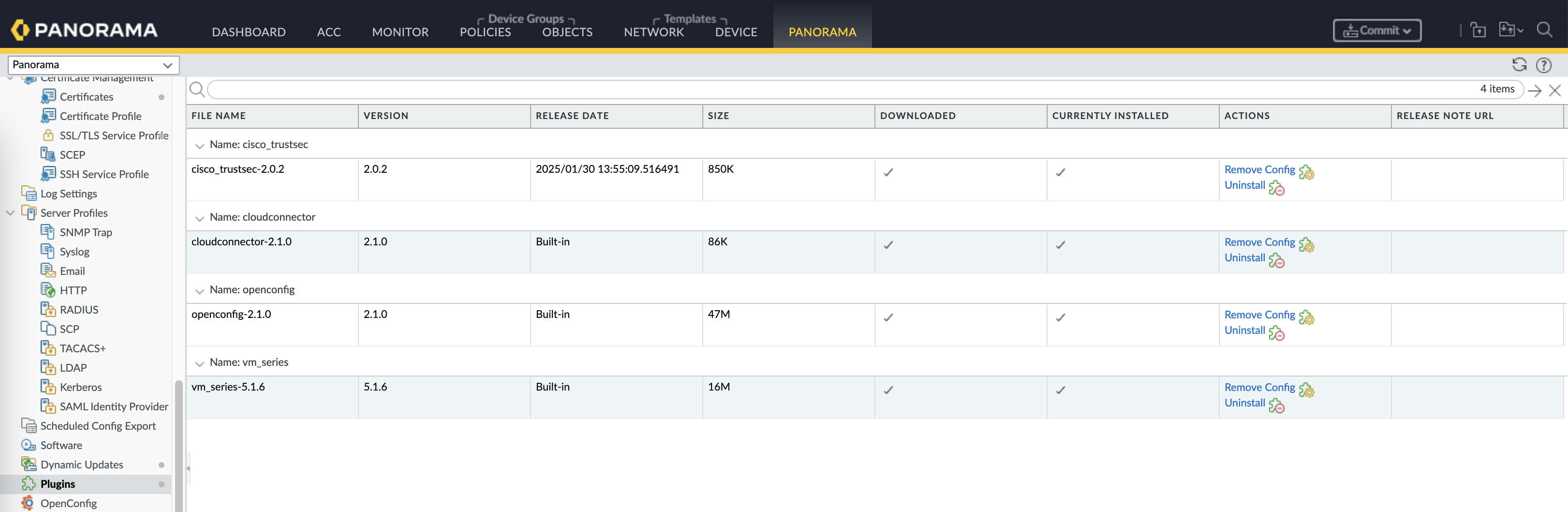This screenshot has height=512, width=1568.
Task: Open the Panorama context dropdown
Action: (x=93, y=64)
